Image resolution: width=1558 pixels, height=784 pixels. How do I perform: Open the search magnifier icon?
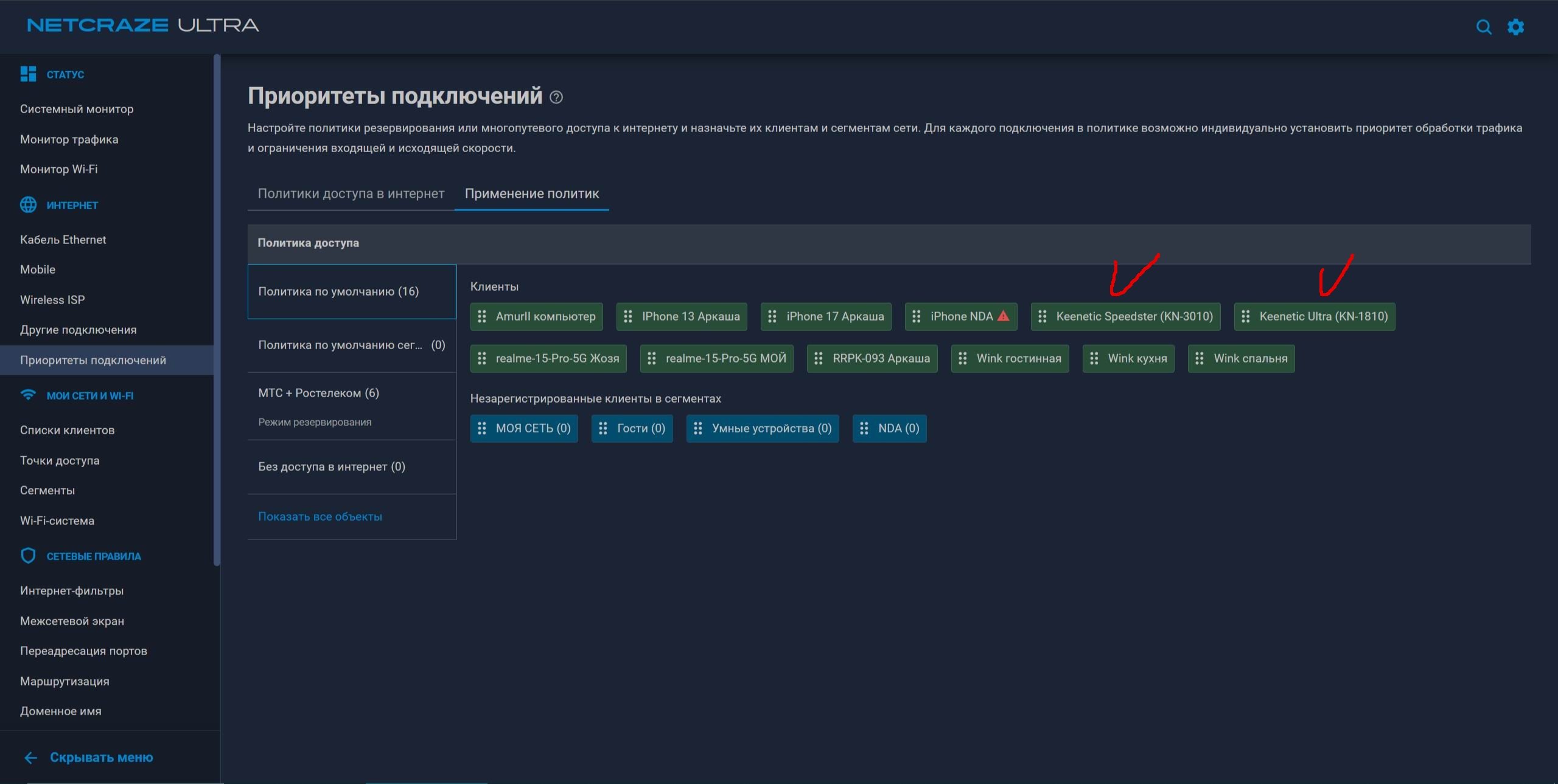pos(1484,27)
